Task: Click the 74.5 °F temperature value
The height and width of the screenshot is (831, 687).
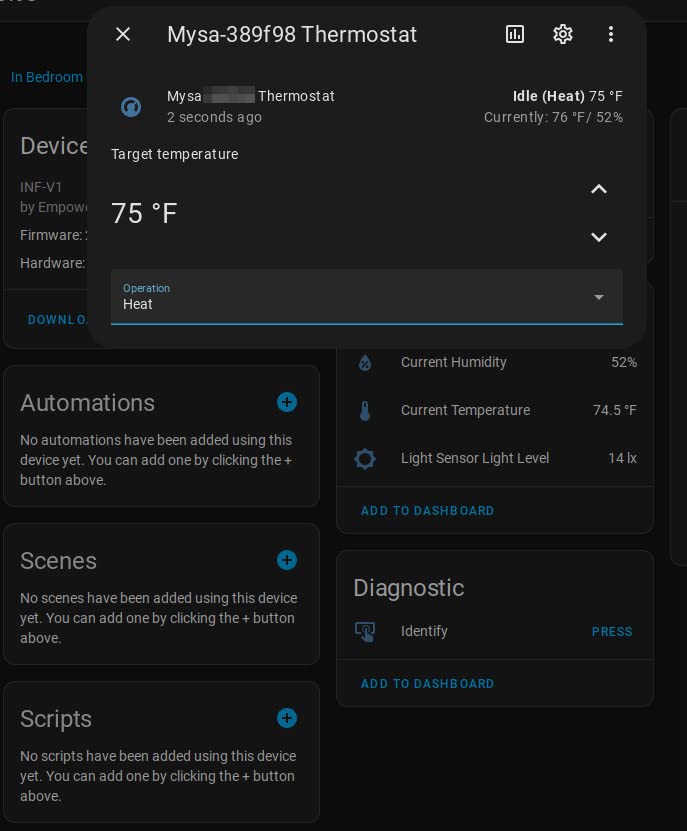Action: coord(615,410)
